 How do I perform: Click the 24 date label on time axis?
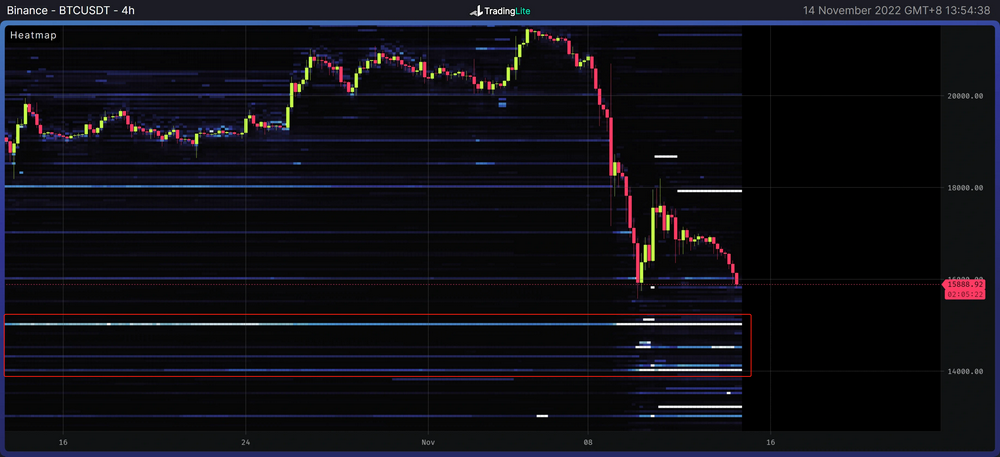[x=245, y=441]
